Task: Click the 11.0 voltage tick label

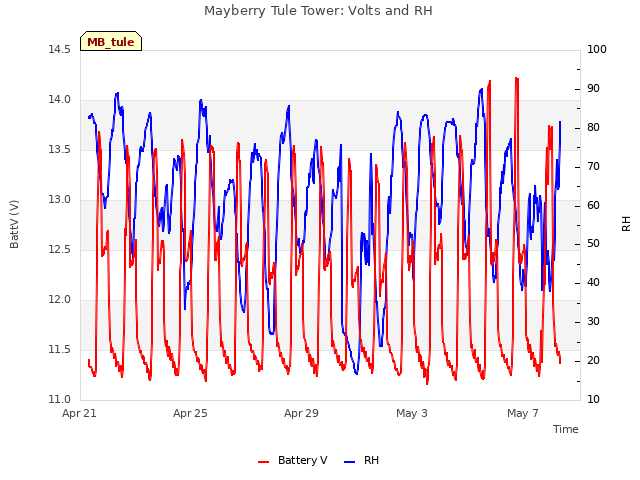Action: coord(60,399)
